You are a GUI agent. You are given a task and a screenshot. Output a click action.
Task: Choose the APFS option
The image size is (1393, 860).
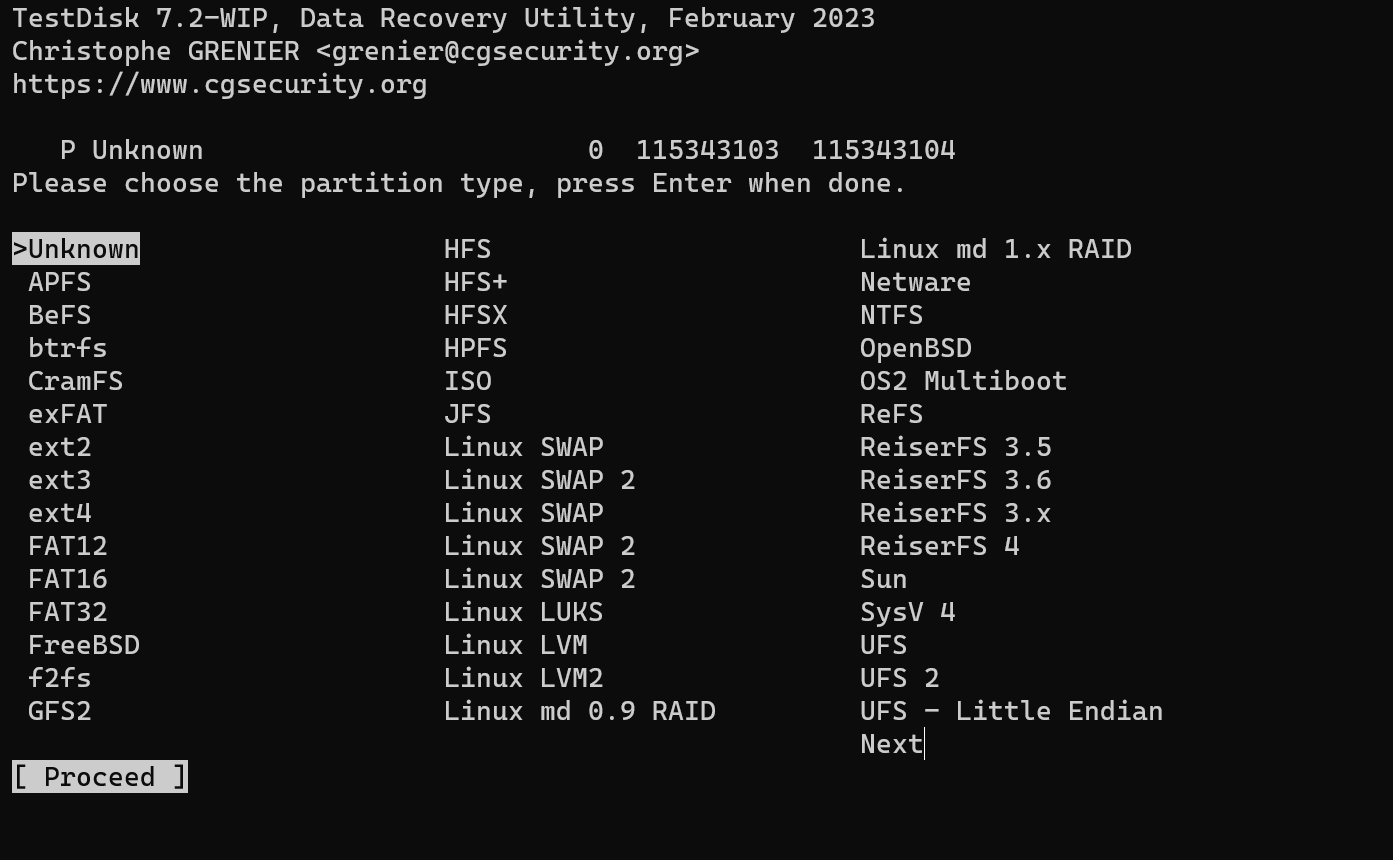point(60,282)
